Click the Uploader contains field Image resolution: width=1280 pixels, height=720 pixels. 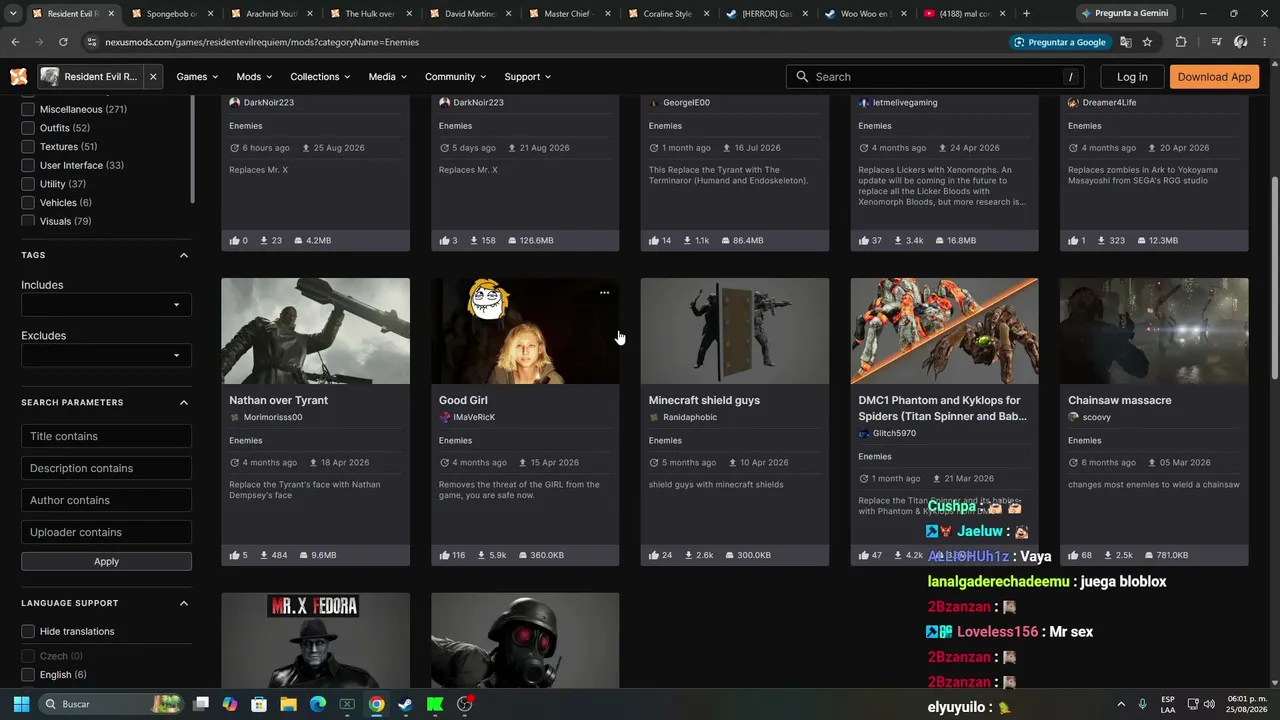pyautogui.click(x=106, y=532)
